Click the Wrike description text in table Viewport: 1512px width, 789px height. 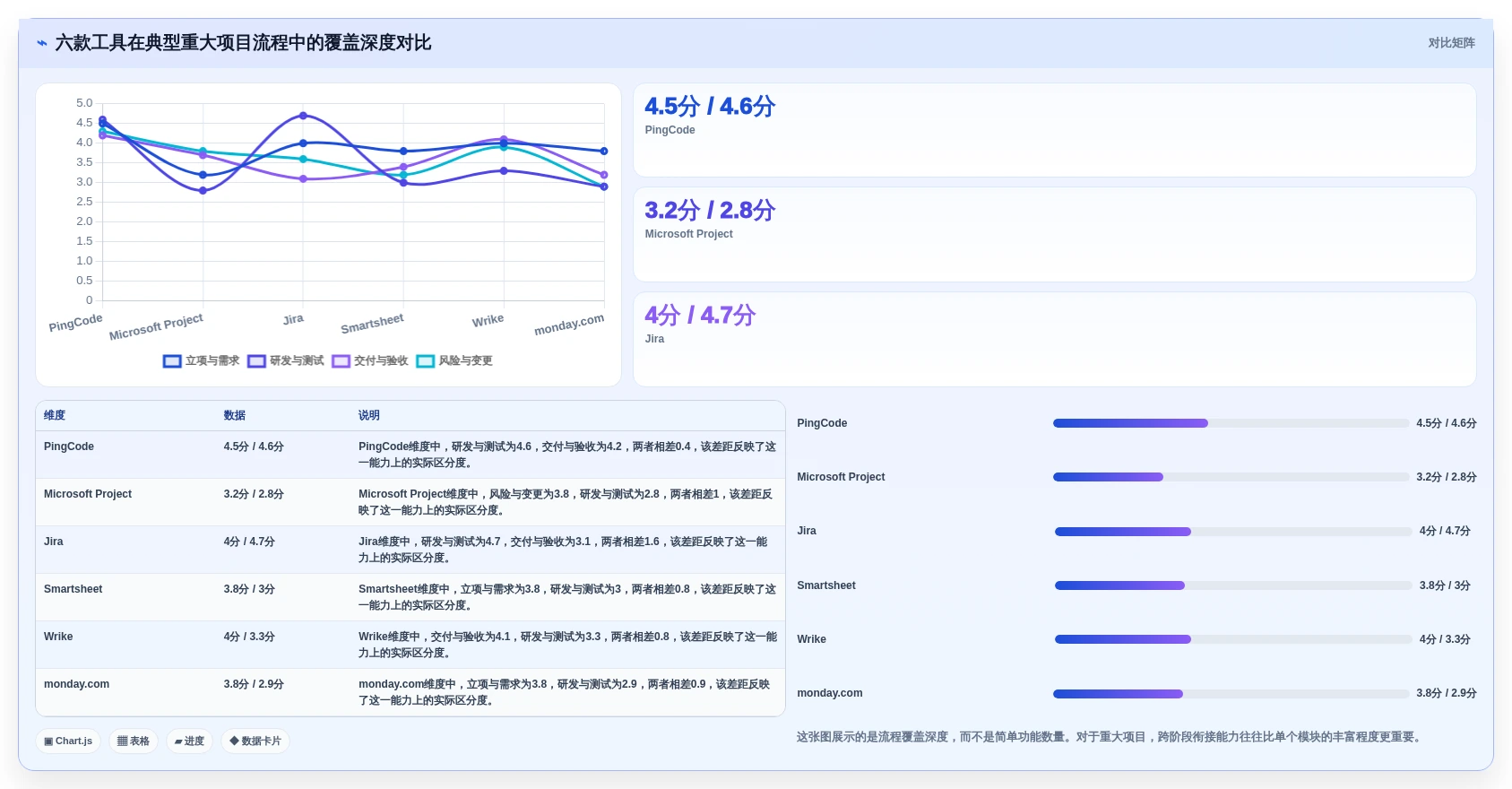coord(567,645)
